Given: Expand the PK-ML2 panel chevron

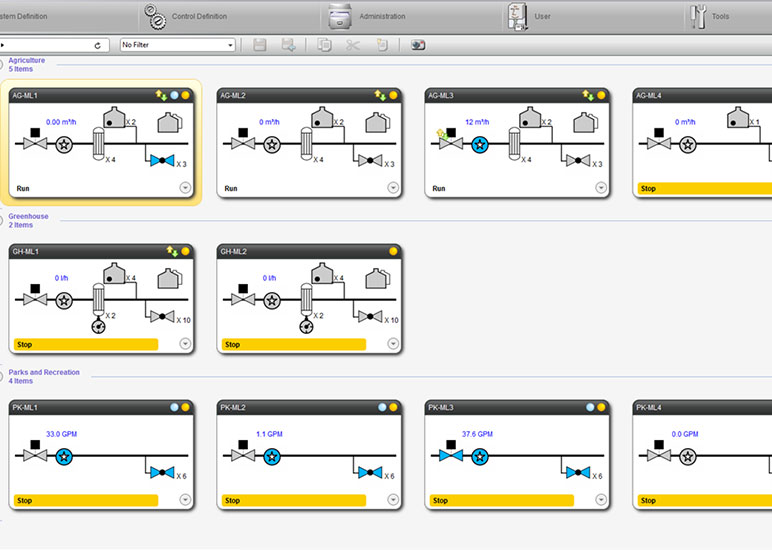Looking at the screenshot, I should tap(393, 500).
